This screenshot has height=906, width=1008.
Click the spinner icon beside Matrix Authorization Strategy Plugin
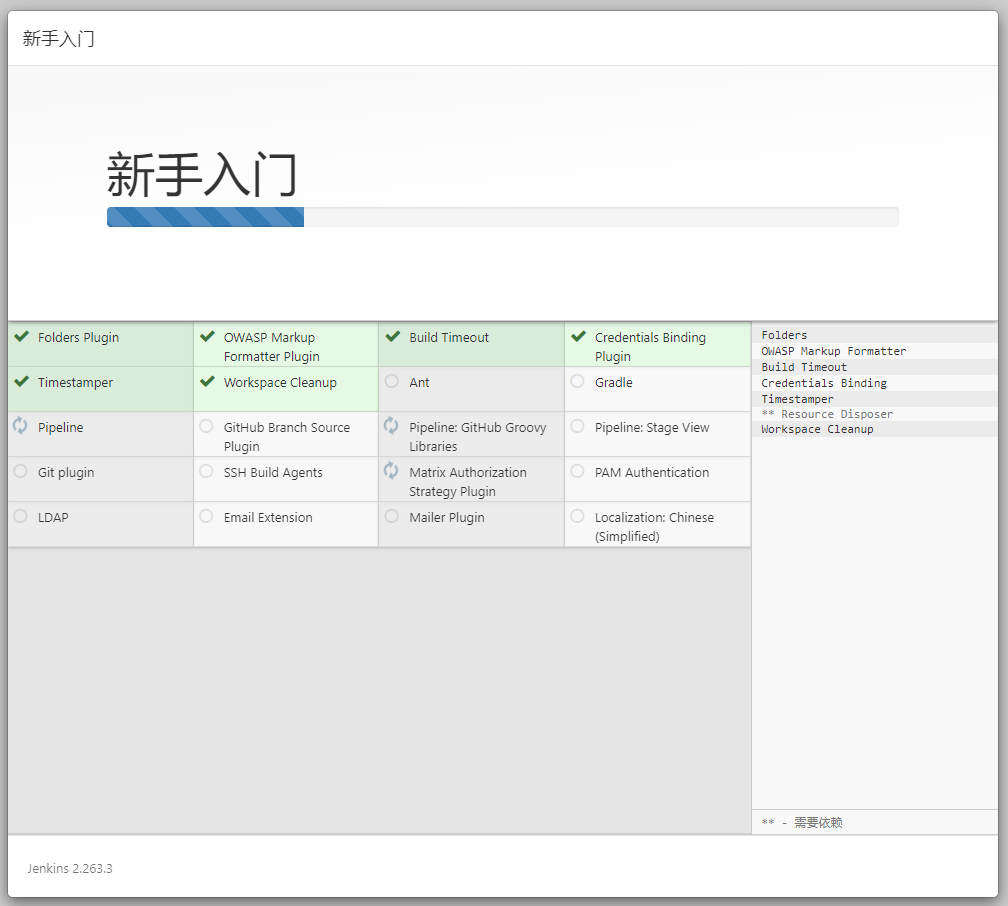click(392, 471)
